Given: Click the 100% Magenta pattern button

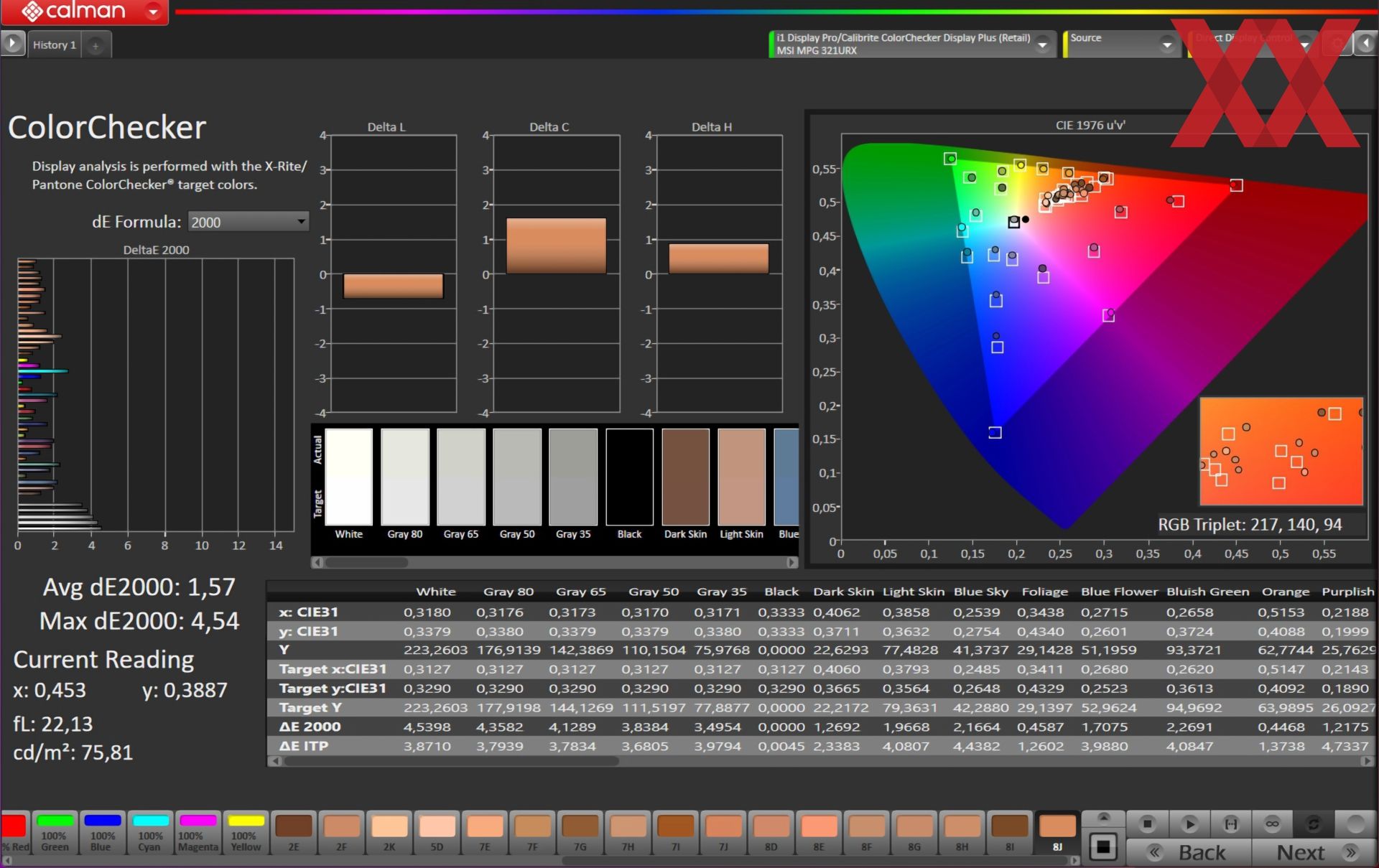Looking at the screenshot, I should 198,833.
